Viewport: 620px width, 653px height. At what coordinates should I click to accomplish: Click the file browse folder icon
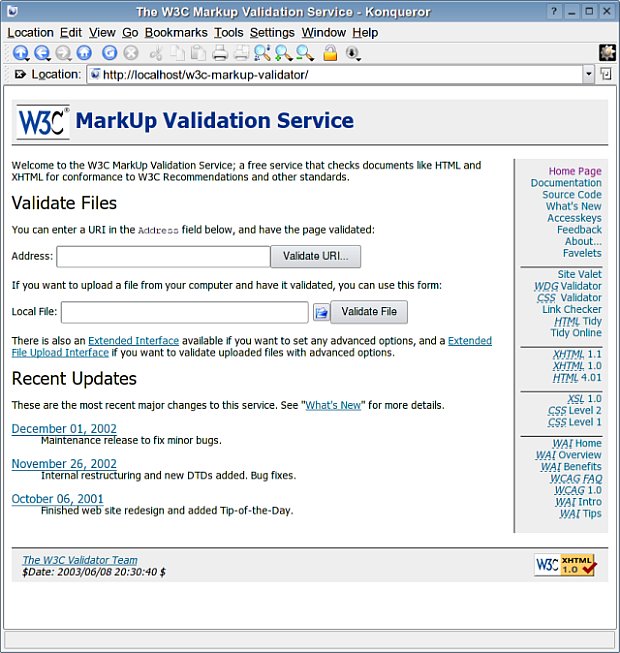[x=321, y=312]
